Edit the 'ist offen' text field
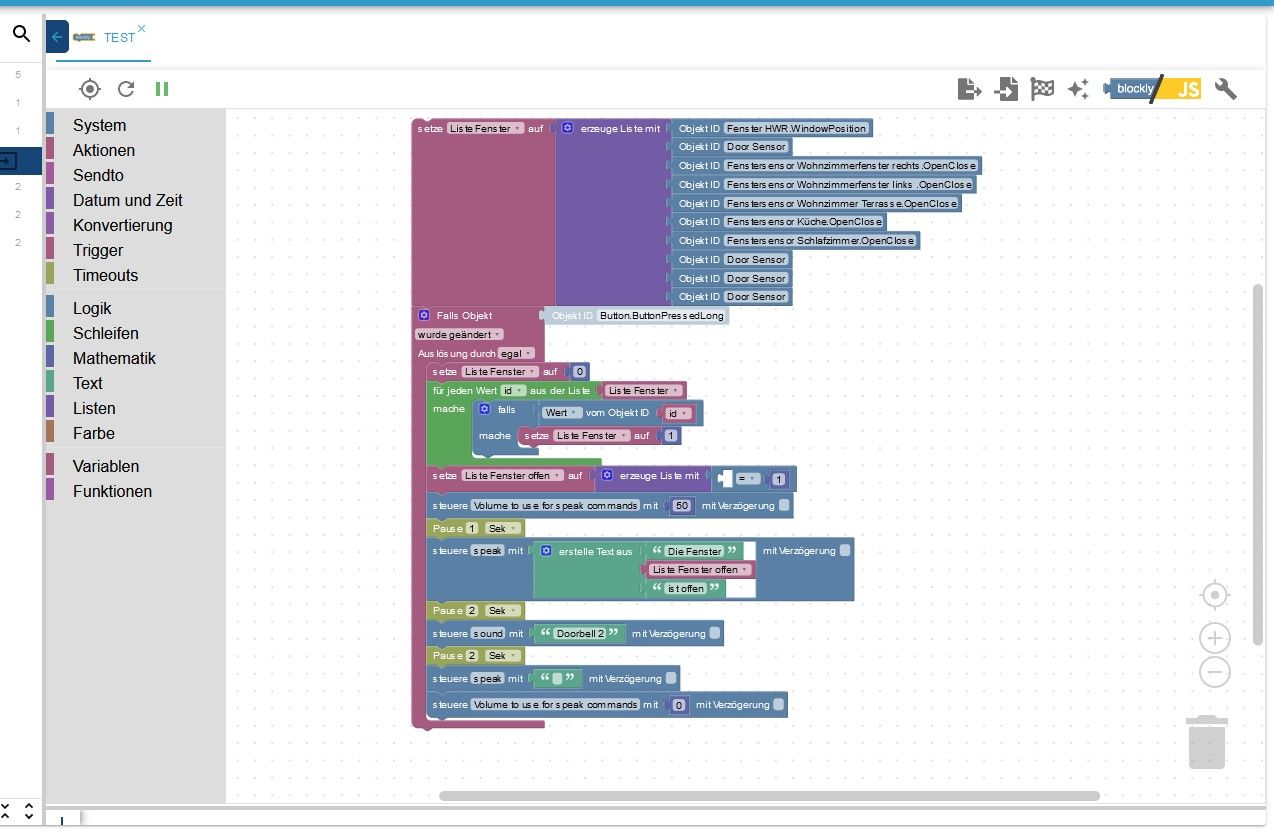The width and height of the screenshot is (1274, 833). point(686,589)
